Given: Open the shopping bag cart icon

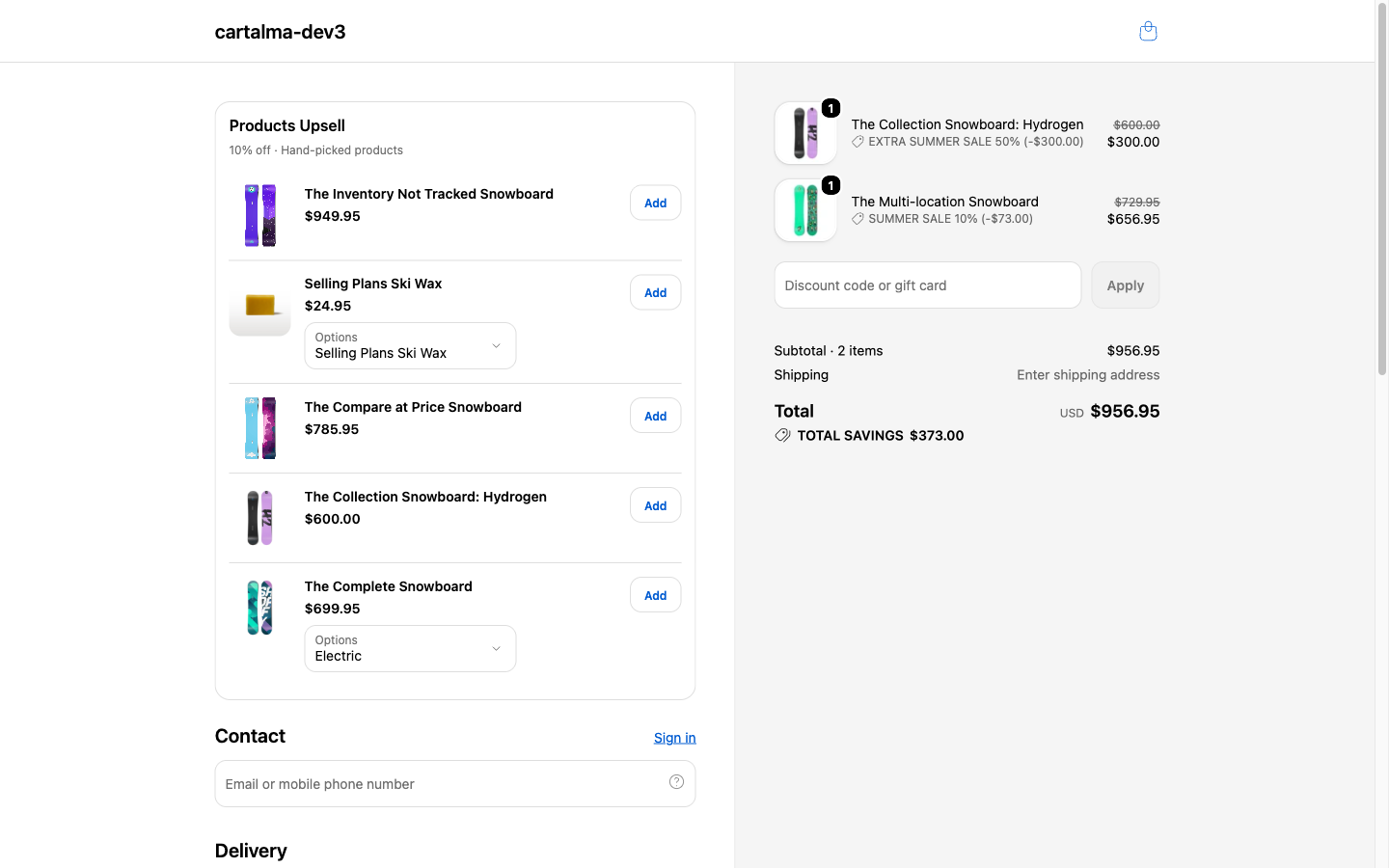Looking at the screenshot, I should [1148, 31].
